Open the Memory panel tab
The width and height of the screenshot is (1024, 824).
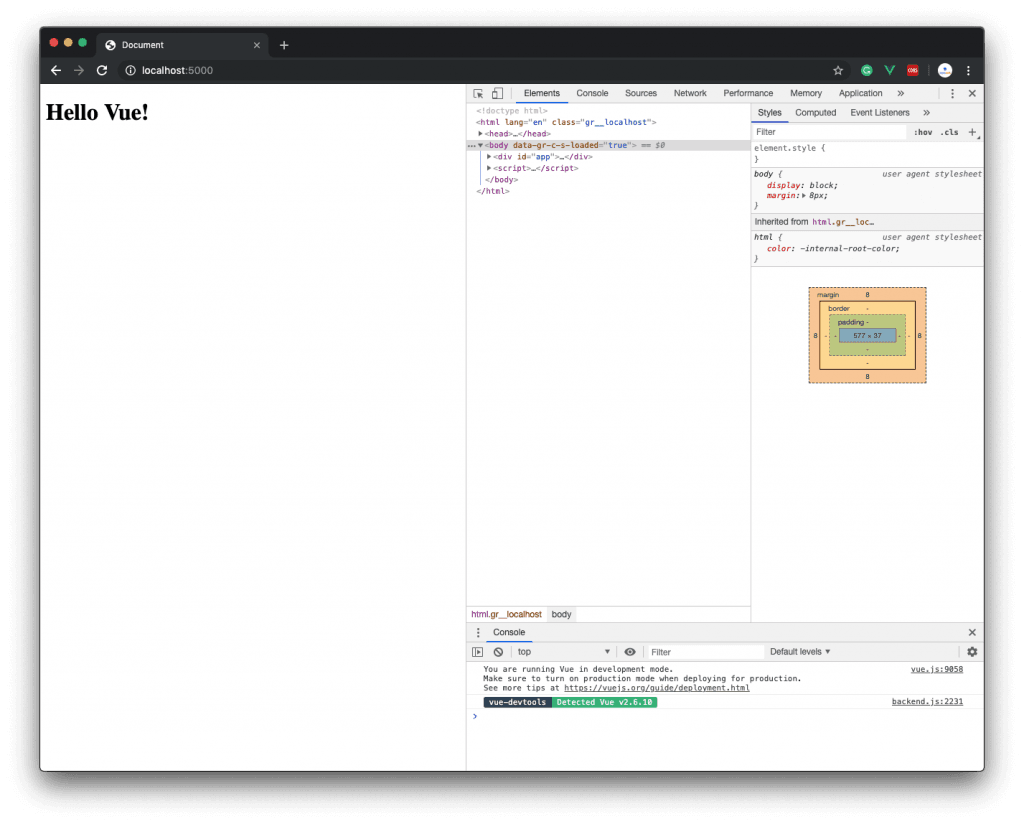tap(806, 93)
